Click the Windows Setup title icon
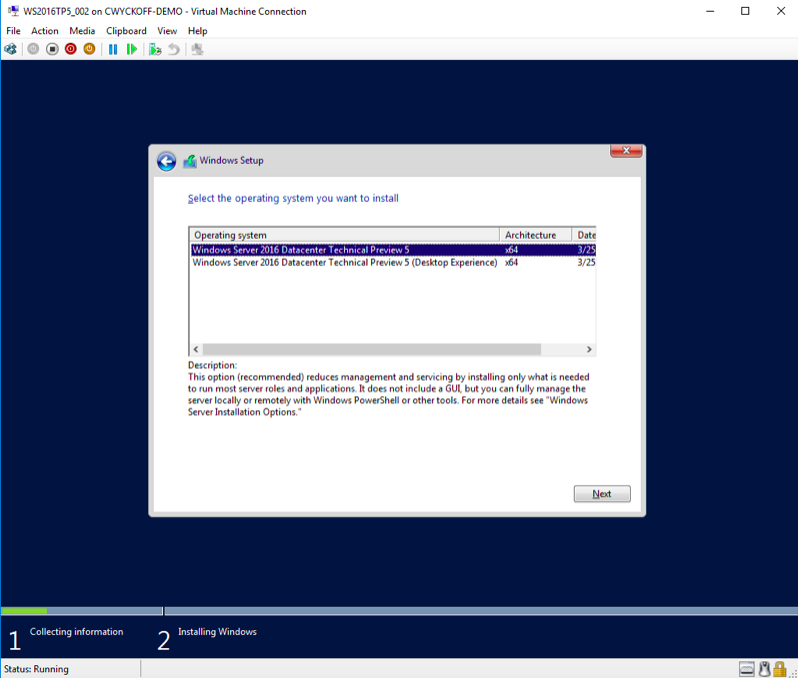 (190, 161)
